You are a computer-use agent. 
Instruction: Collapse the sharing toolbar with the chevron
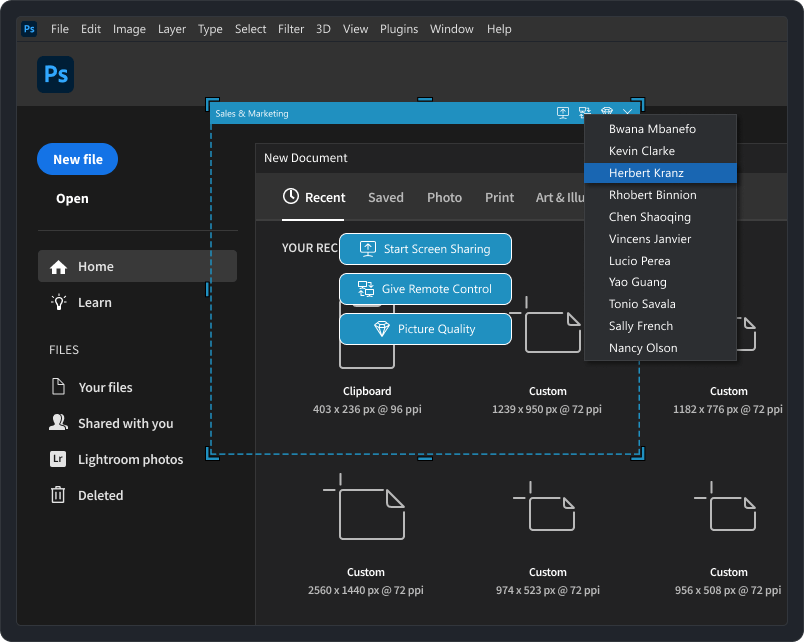(628, 113)
